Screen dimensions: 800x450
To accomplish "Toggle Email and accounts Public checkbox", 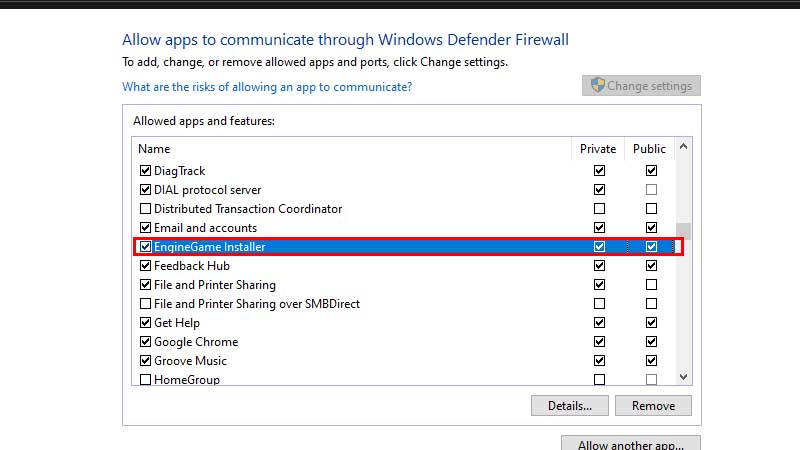I will tap(651, 228).
